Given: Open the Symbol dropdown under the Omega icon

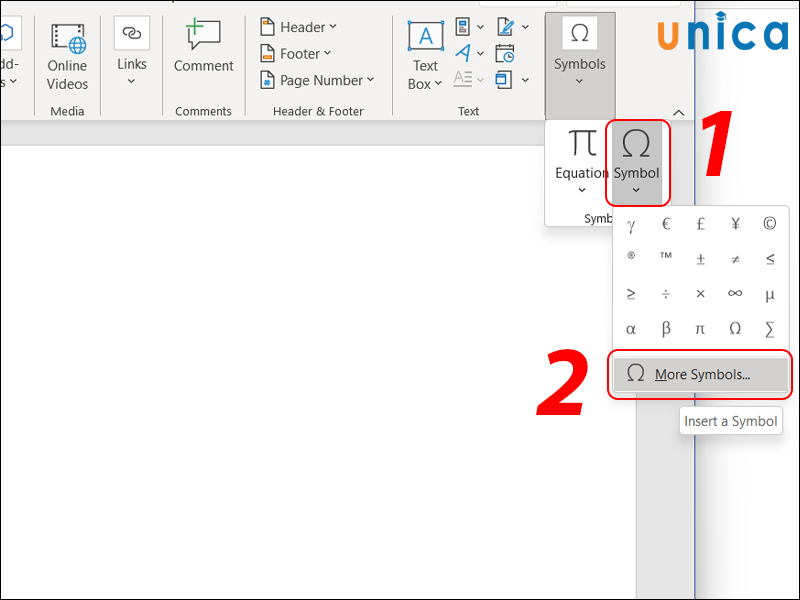Looking at the screenshot, I should [x=636, y=162].
